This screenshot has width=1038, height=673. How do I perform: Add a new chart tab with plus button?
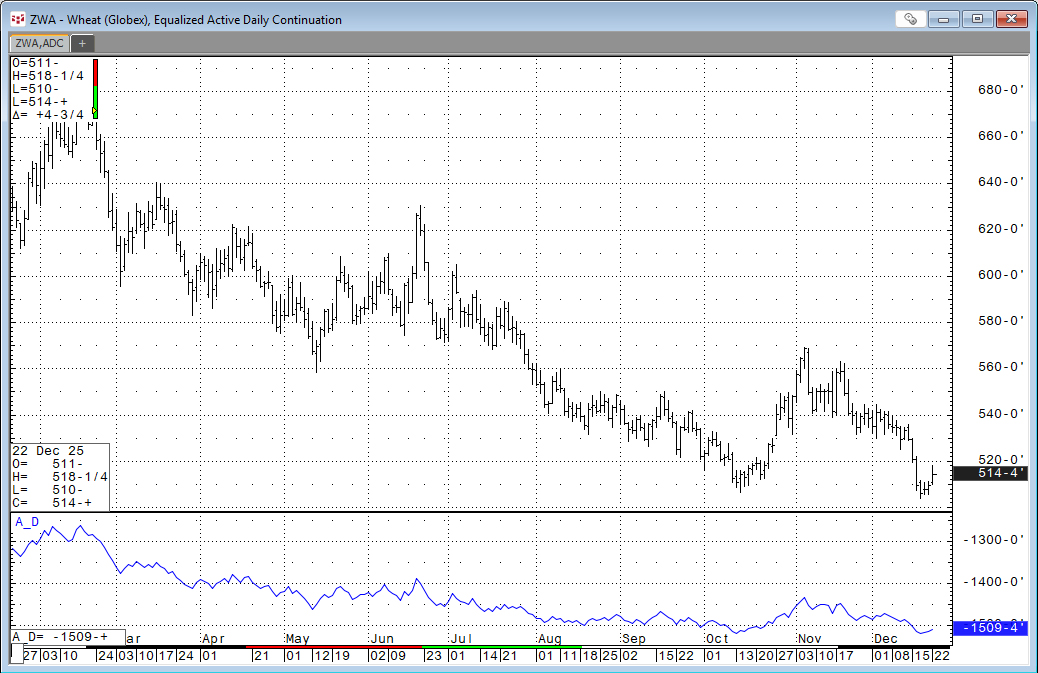click(x=82, y=43)
